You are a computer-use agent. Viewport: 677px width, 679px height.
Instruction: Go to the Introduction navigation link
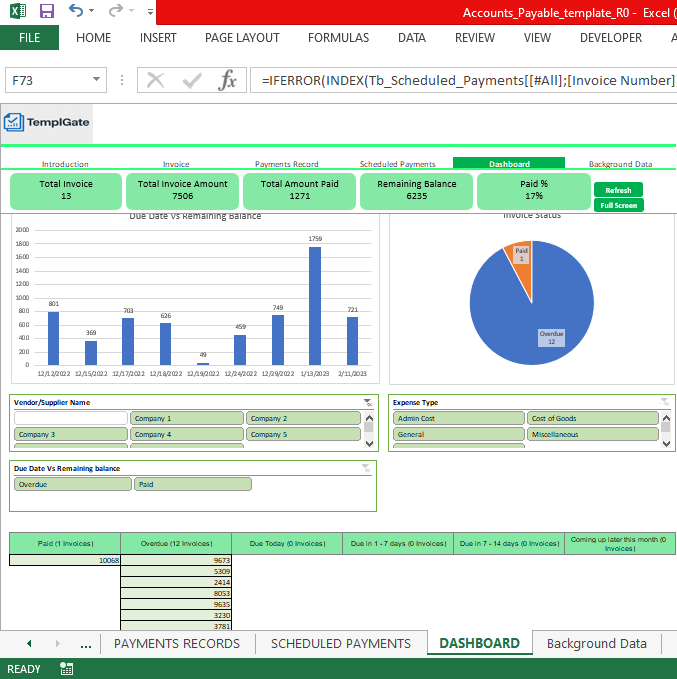65,164
